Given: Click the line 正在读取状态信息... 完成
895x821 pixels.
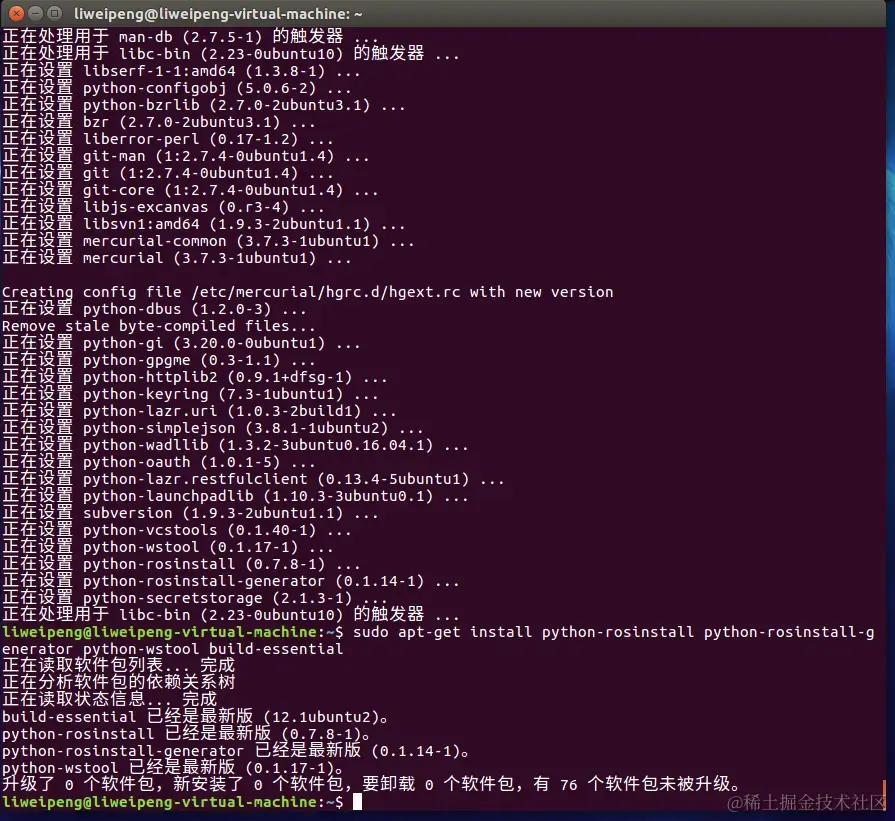Looking at the screenshot, I should (110, 699).
